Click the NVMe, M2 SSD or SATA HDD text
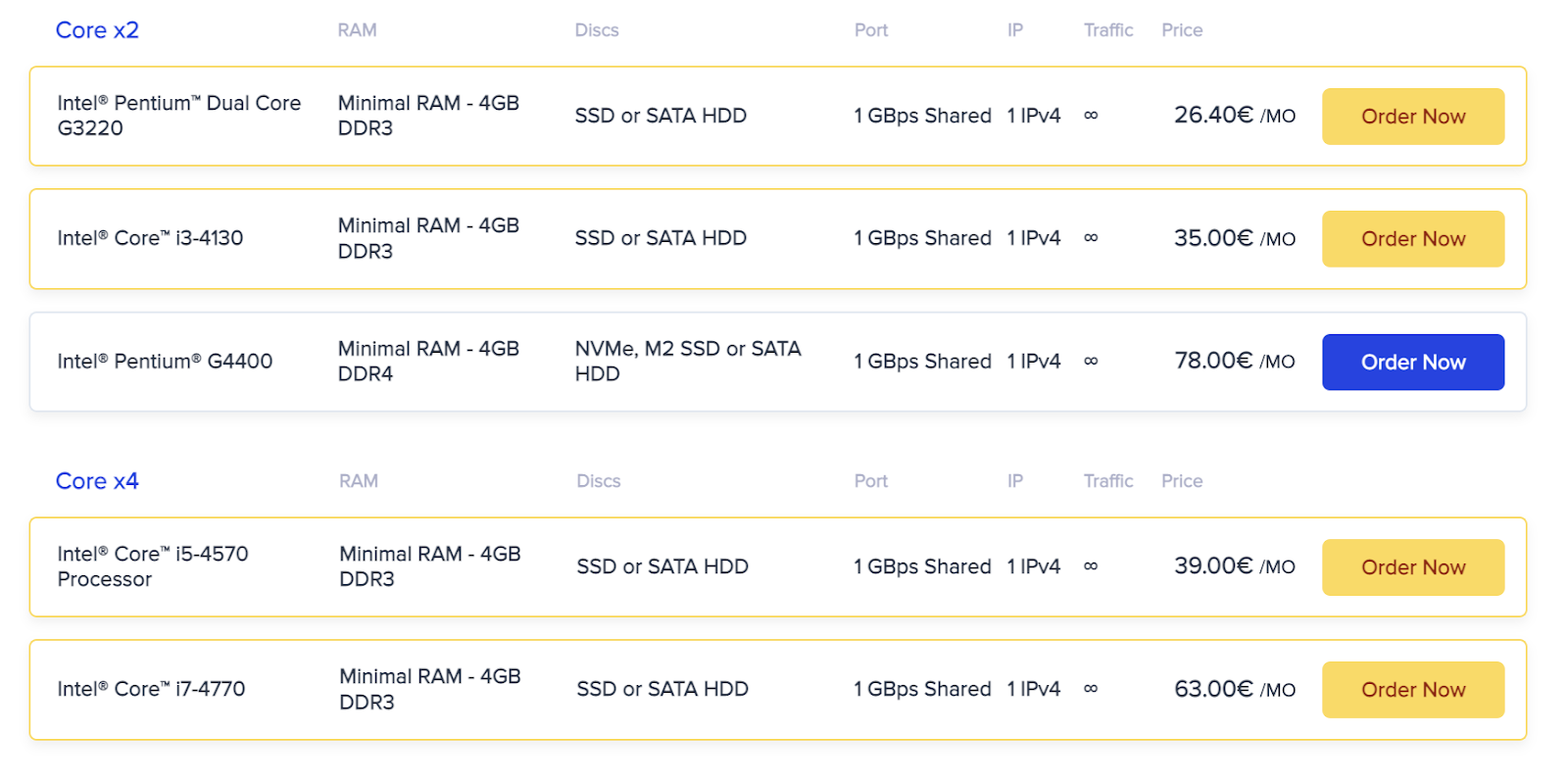This screenshot has width=1568, height=783. (688, 362)
